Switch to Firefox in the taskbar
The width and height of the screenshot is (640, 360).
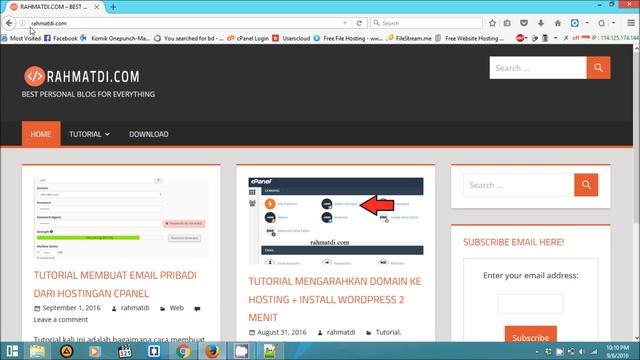[212, 351]
